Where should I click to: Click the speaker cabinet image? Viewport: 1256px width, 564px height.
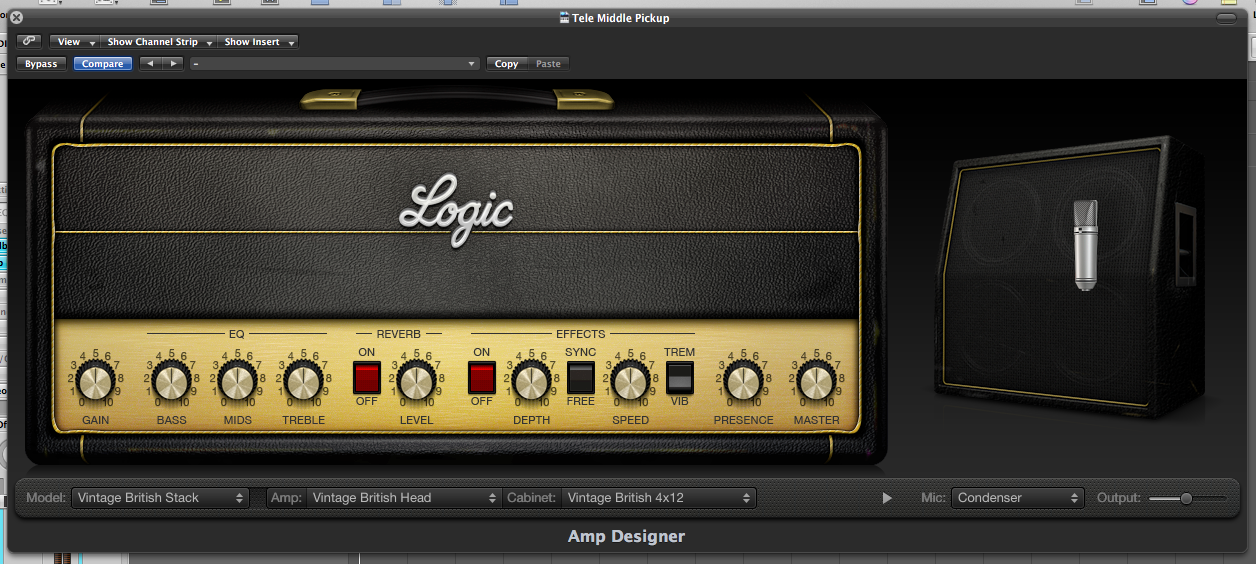[1072, 276]
